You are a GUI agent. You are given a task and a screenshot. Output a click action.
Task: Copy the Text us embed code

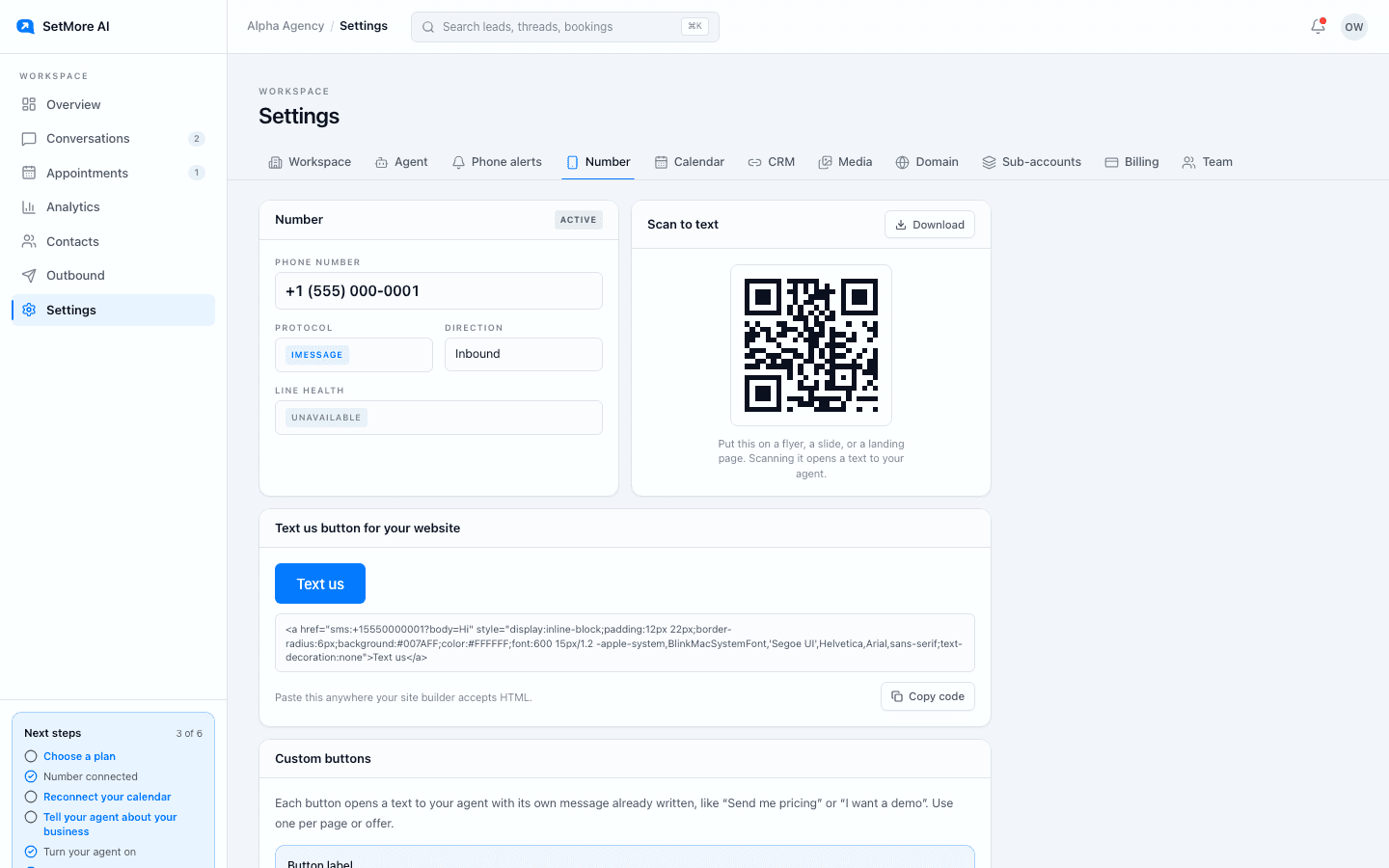point(928,696)
